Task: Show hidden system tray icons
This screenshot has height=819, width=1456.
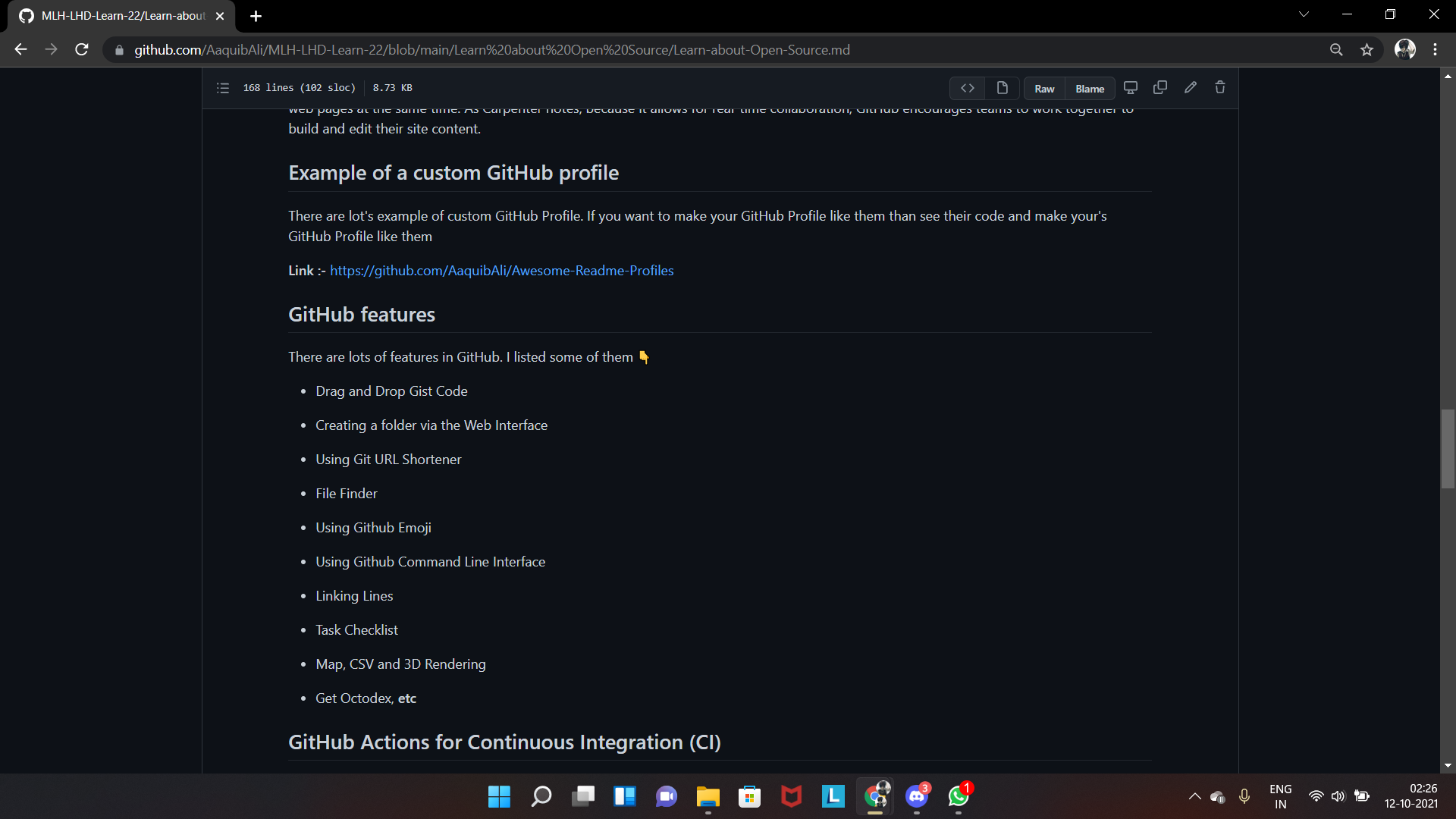Action: pos(1194,796)
